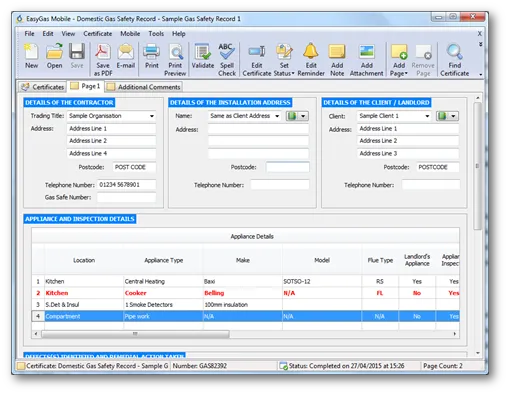The height and width of the screenshot is (394, 508).
Task: Open Print Preview from toolbar
Action: click(x=175, y=60)
